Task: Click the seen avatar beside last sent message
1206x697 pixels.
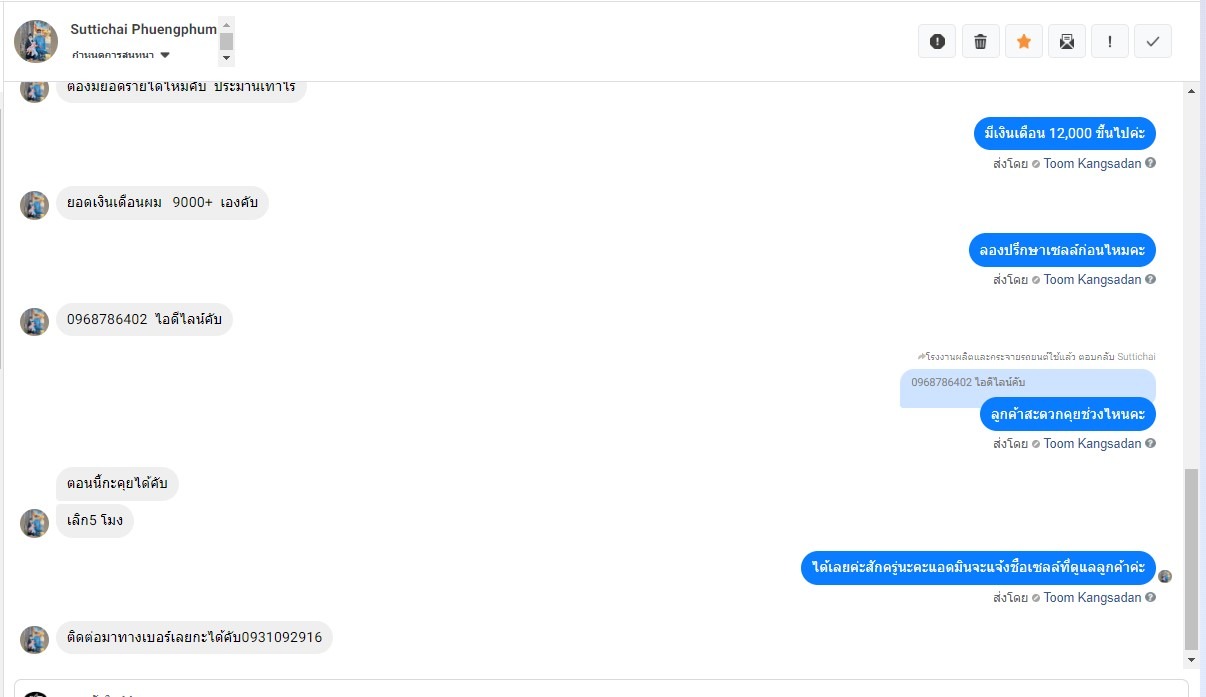Action: 1165,576
